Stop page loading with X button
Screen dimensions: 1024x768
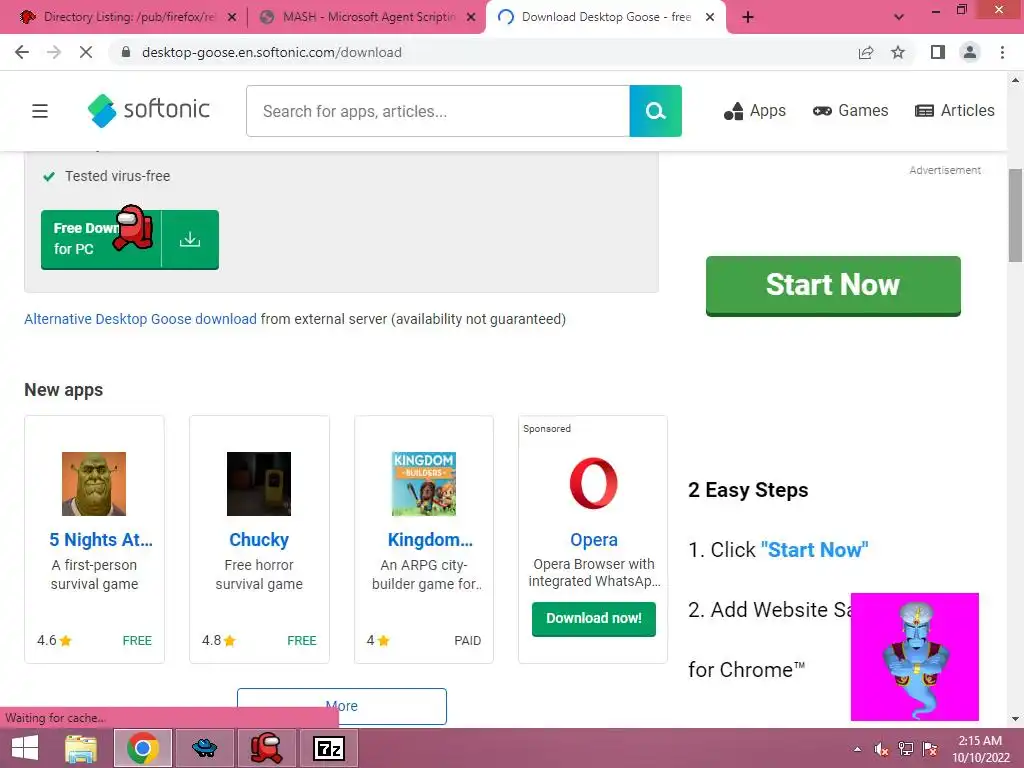click(86, 52)
